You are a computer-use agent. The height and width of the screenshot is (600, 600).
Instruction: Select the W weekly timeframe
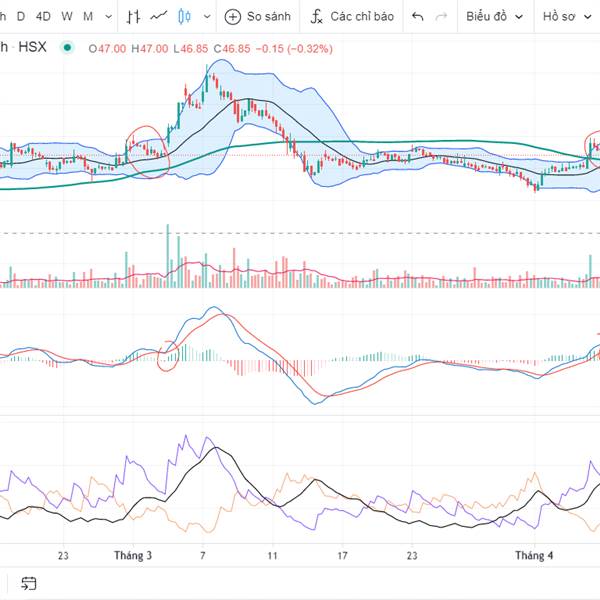[x=67, y=16]
